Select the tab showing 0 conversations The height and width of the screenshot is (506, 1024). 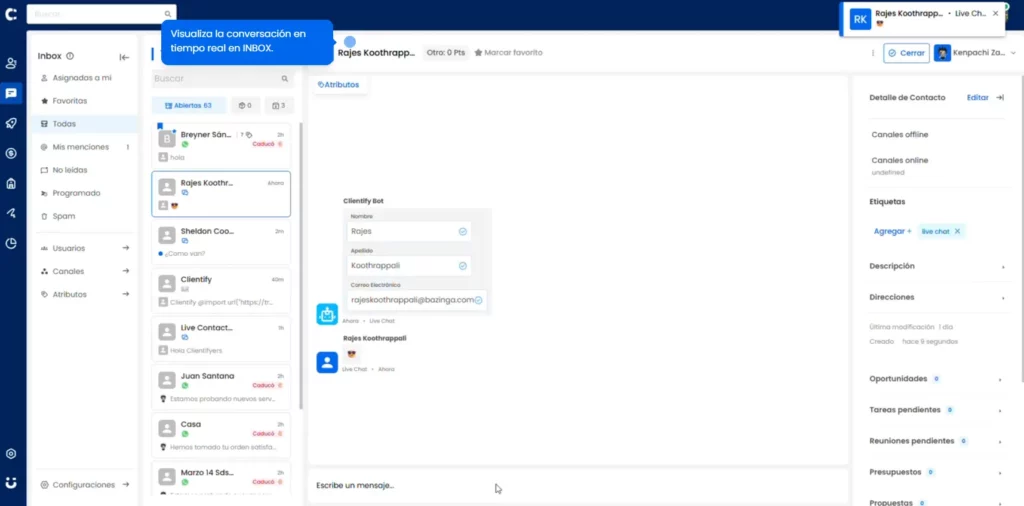(246, 105)
